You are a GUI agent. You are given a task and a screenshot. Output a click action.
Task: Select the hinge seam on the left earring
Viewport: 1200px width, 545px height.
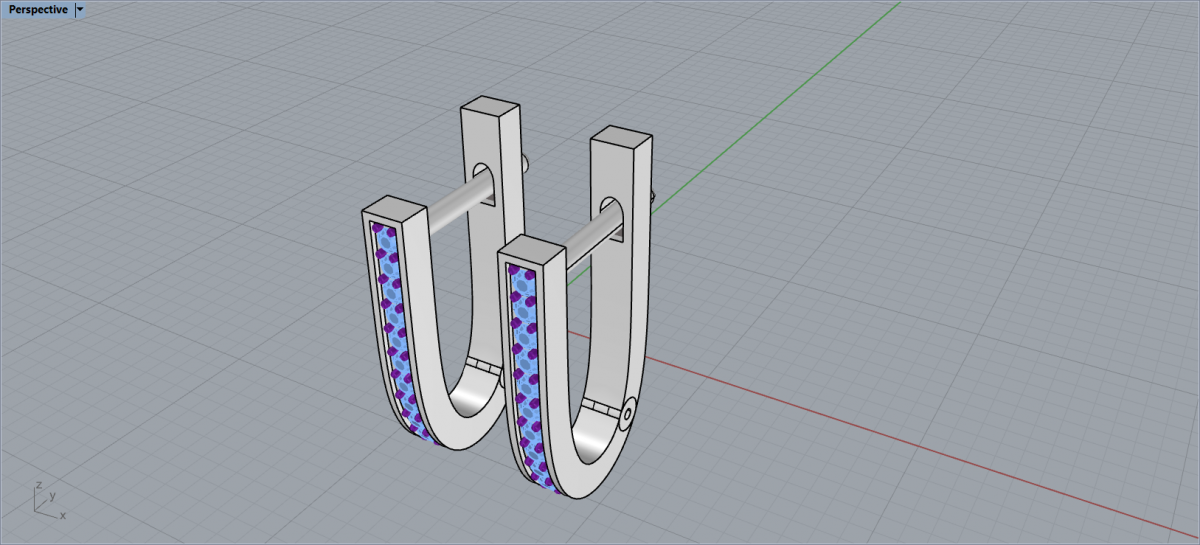[484, 367]
